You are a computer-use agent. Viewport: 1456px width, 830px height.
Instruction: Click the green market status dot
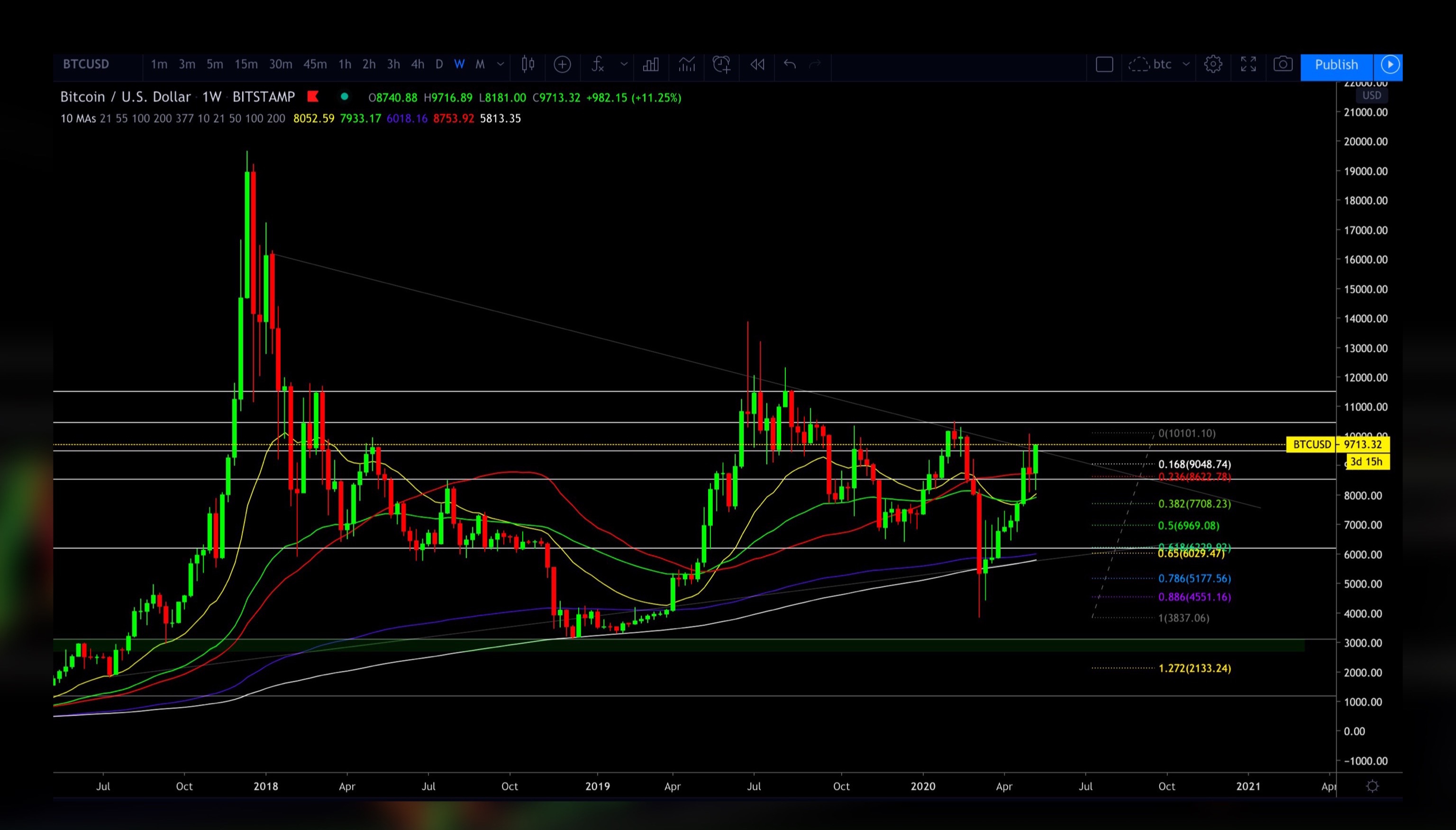pyautogui.click(x=344, y=97)
